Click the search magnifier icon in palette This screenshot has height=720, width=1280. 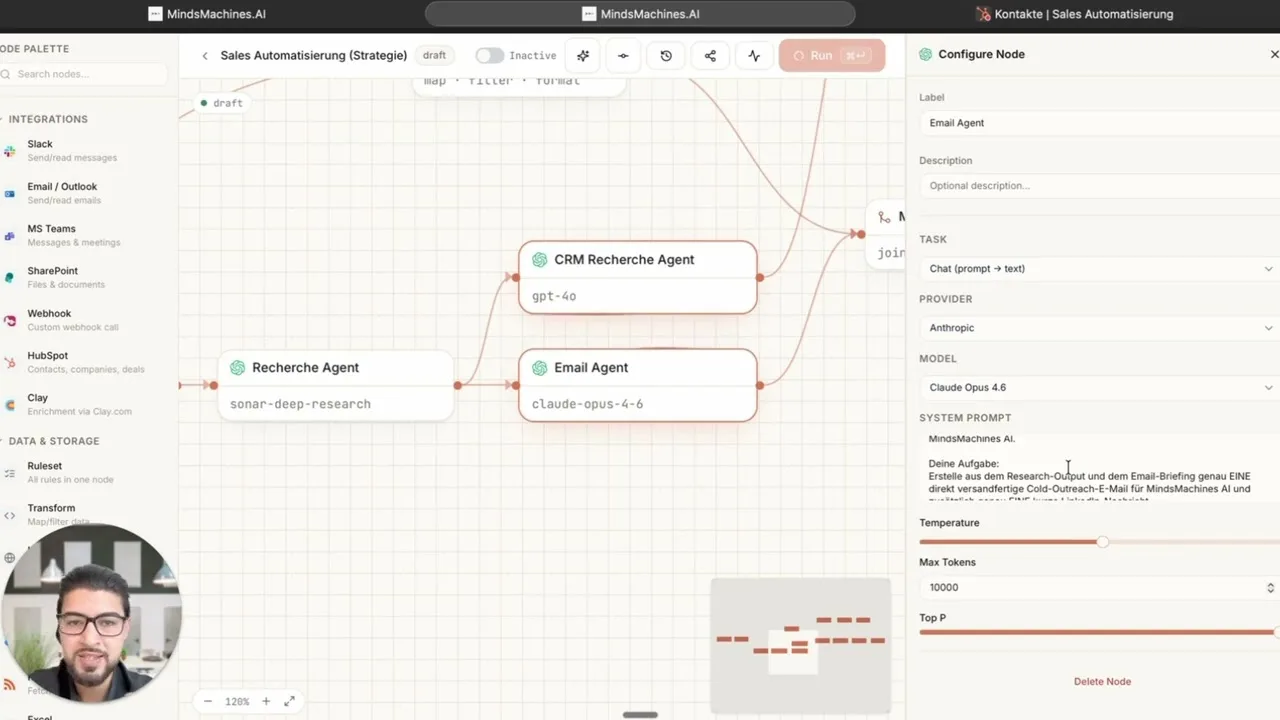(x=6, y=74)
